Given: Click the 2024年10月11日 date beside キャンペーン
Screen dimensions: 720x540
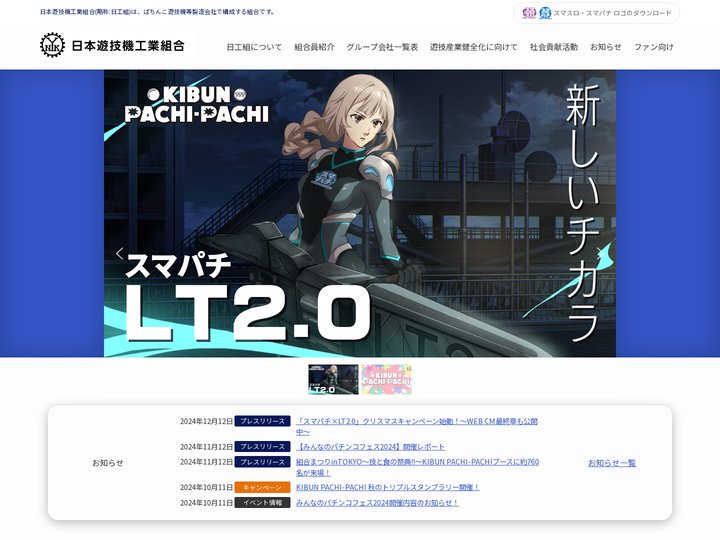Looking at the screenshot, I should coord(206,487).
